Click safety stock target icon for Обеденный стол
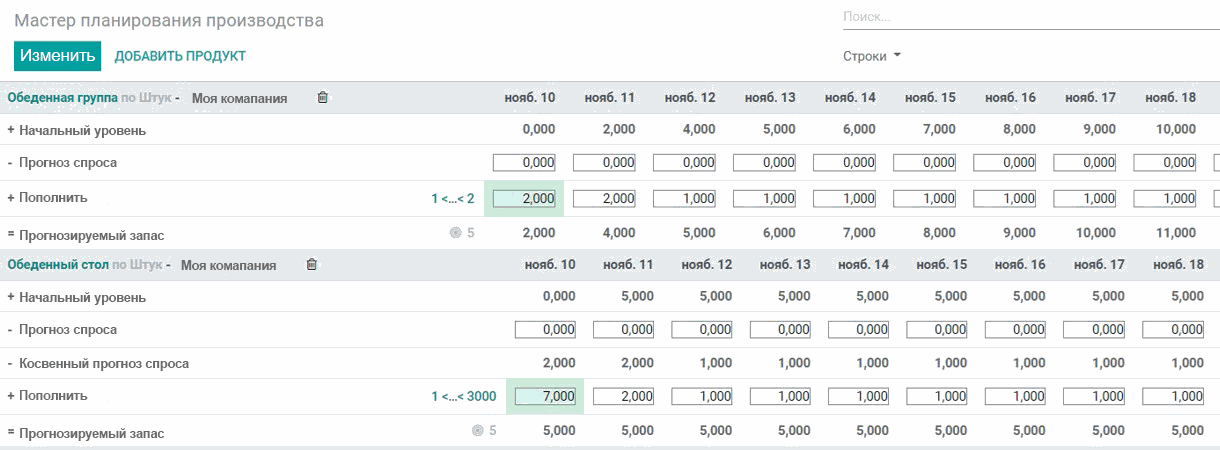This screenshot has width=1220, height=450. (x=477, y=432)
